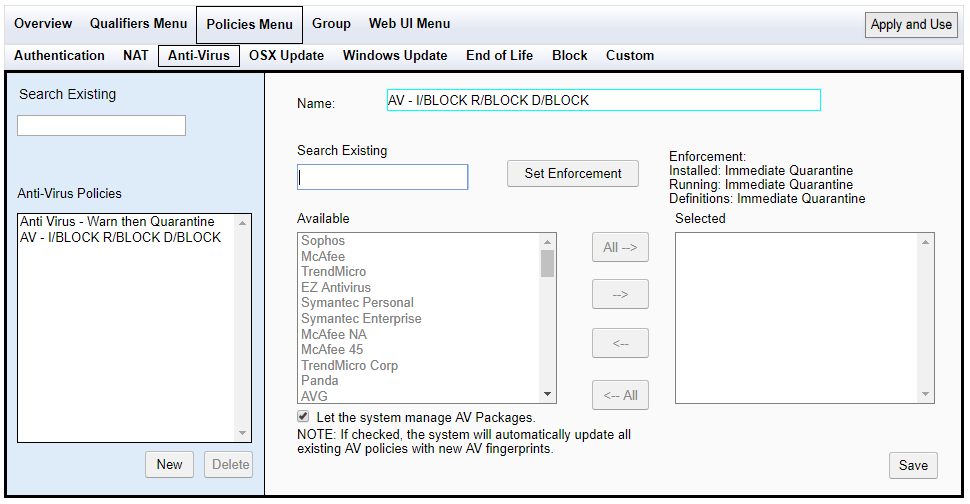Click the Selected list scroll down arrow

pyautogui.click(x=925, y=394)
